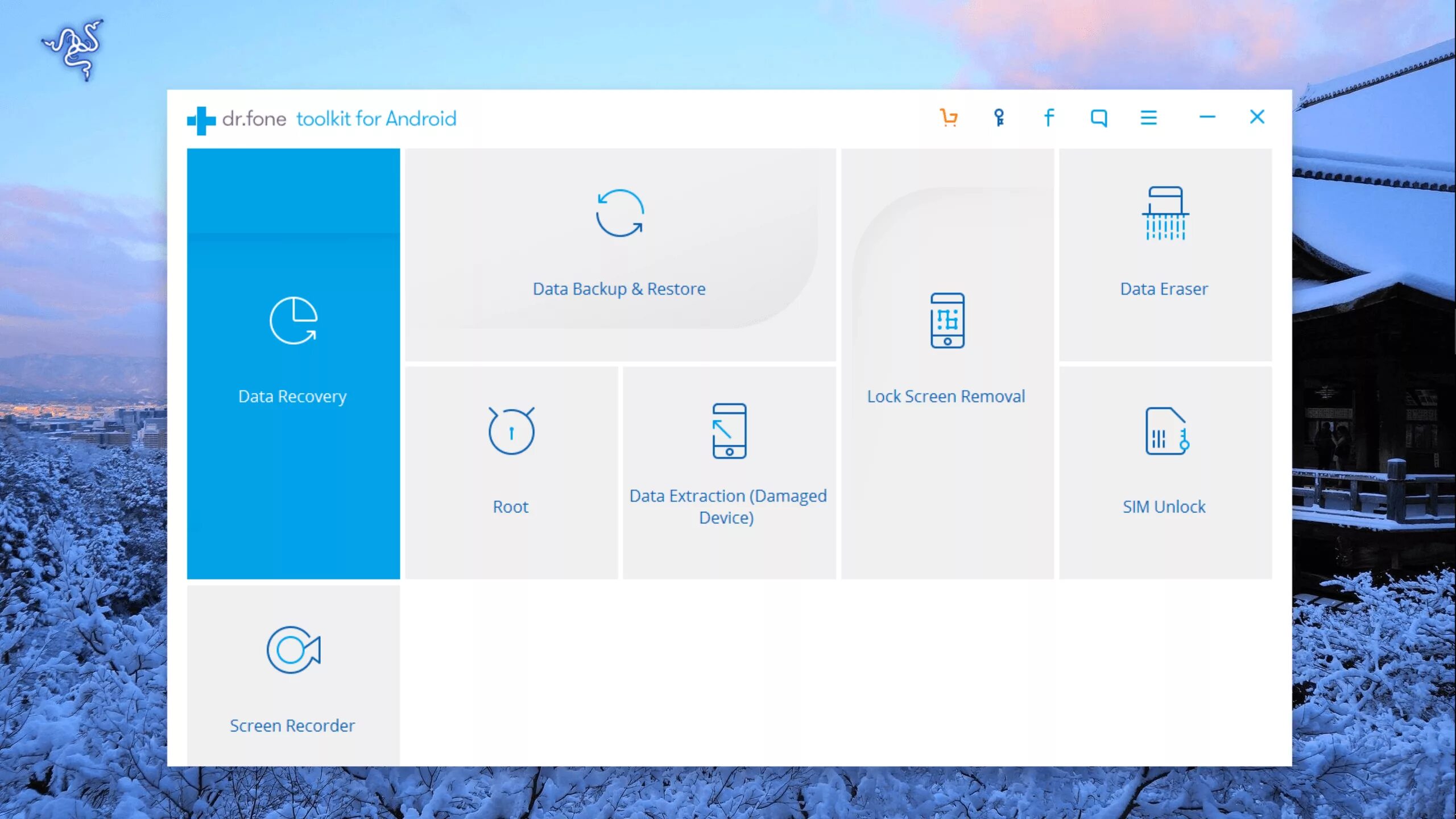1456x819 pixels.
Task: Click the dr.fone plus logo
Action: (201, 120)
